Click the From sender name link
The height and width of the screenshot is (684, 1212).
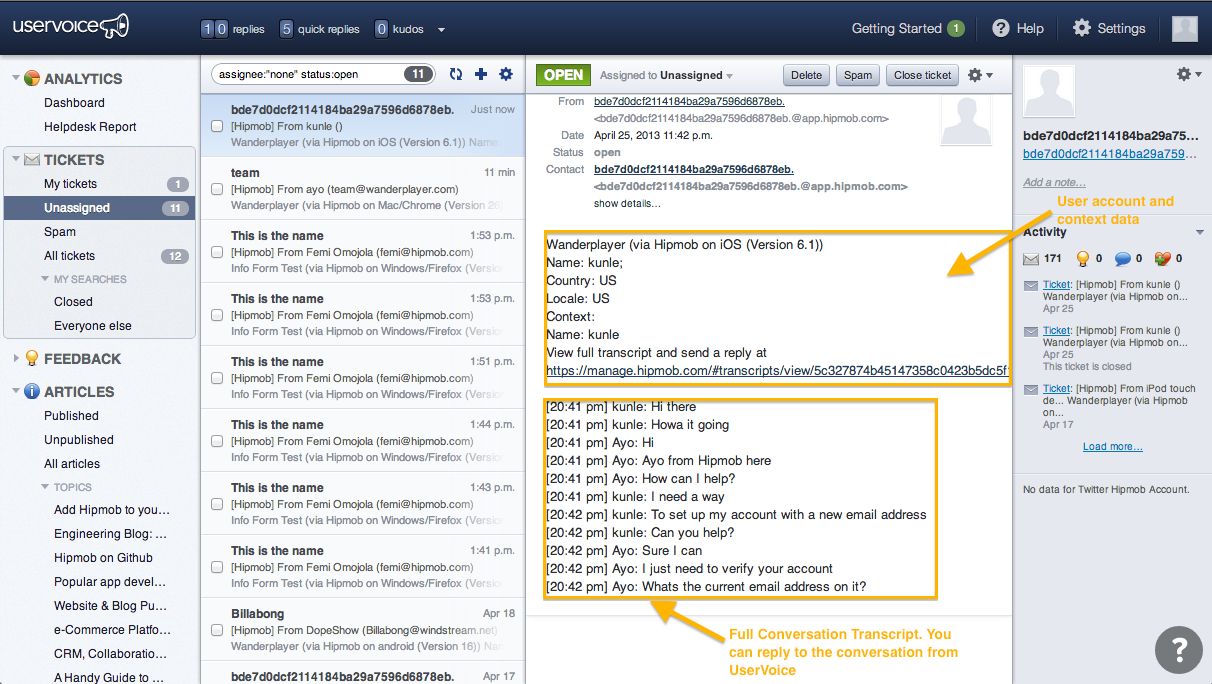[689, 101]
